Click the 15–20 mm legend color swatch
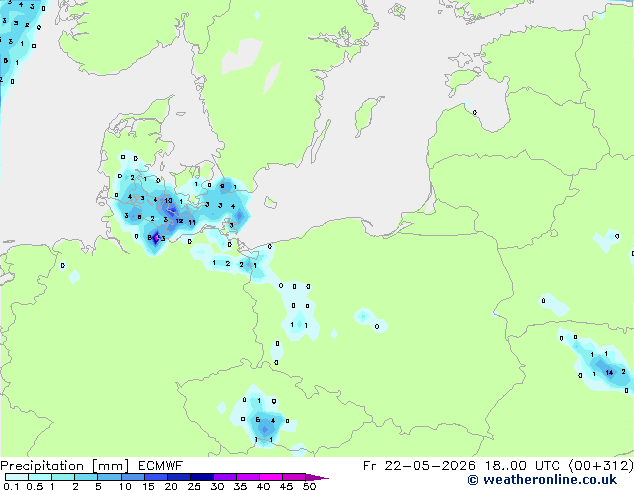The image size is (634, 490). pos(156,477)
